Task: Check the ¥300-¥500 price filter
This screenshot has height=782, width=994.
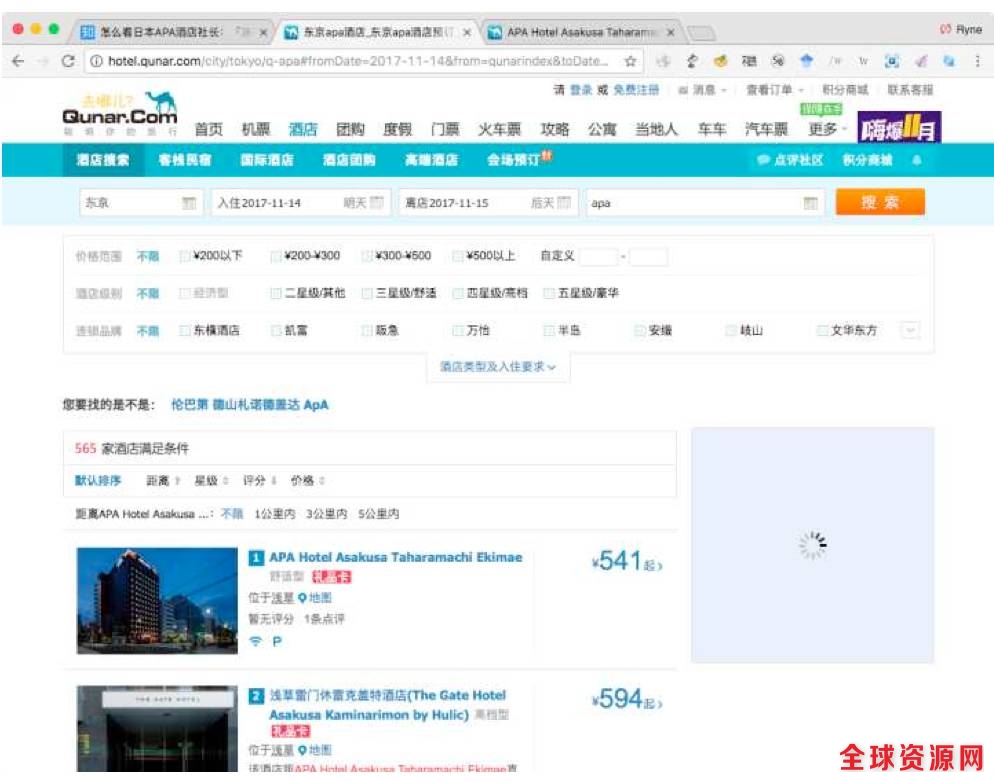Action: 366,256
